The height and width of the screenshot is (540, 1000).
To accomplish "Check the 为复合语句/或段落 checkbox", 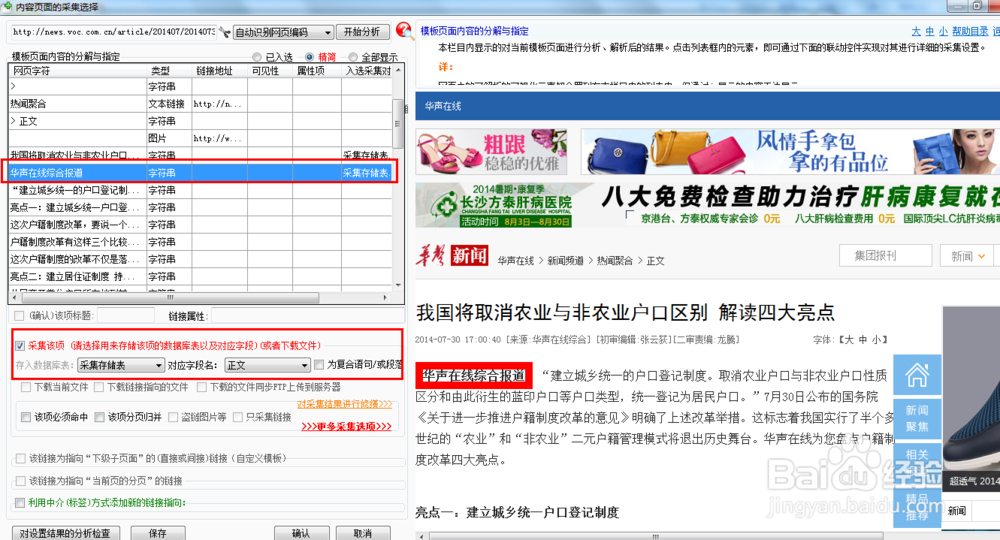I will point(319,365).
